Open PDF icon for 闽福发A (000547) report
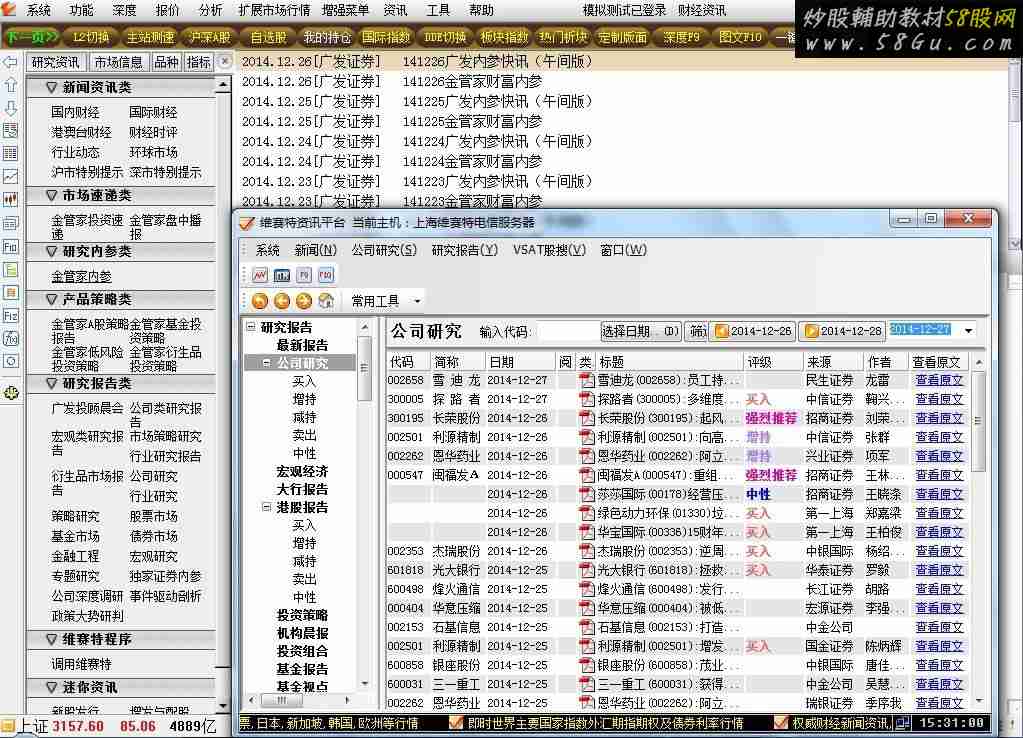1023x738 pixels. pos(587,476)
